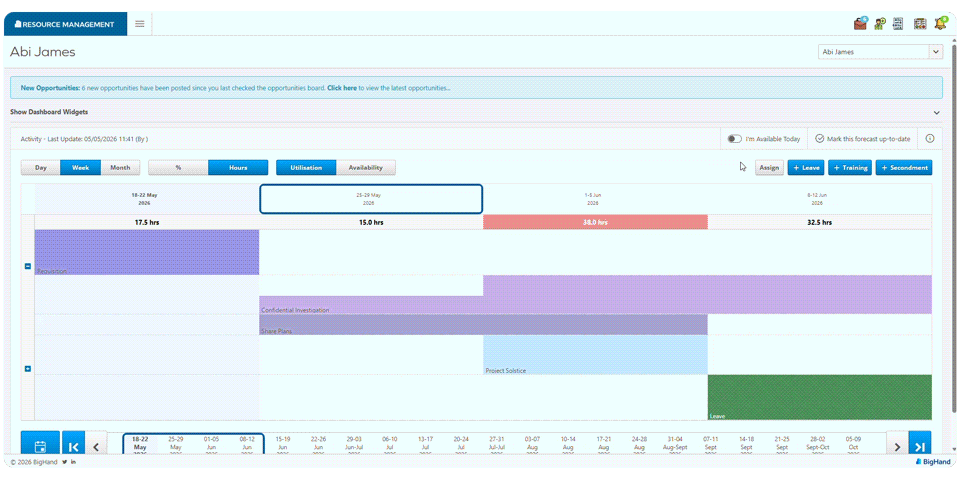Follow the Click here opportunities link
This screenshot has width=960, height=480.
(342, 88)
